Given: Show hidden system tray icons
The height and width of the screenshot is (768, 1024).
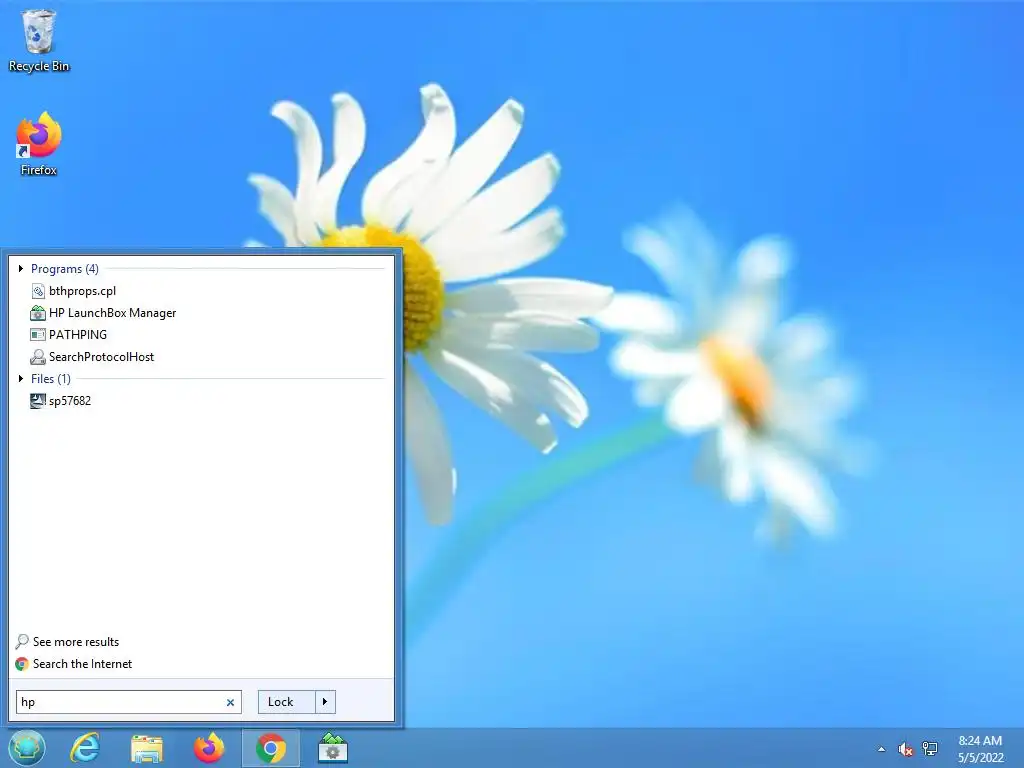Looking at the screenshot, I should coord(882,749).
